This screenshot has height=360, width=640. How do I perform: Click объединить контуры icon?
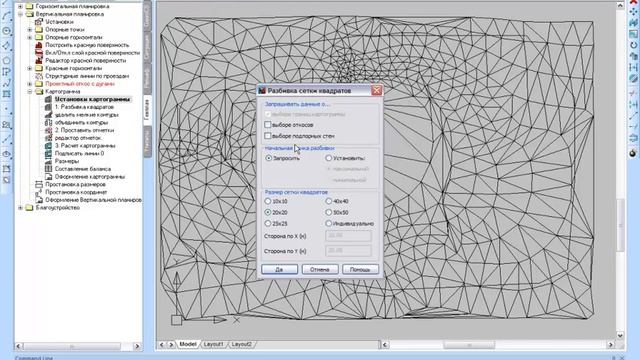tap(48, 122)
